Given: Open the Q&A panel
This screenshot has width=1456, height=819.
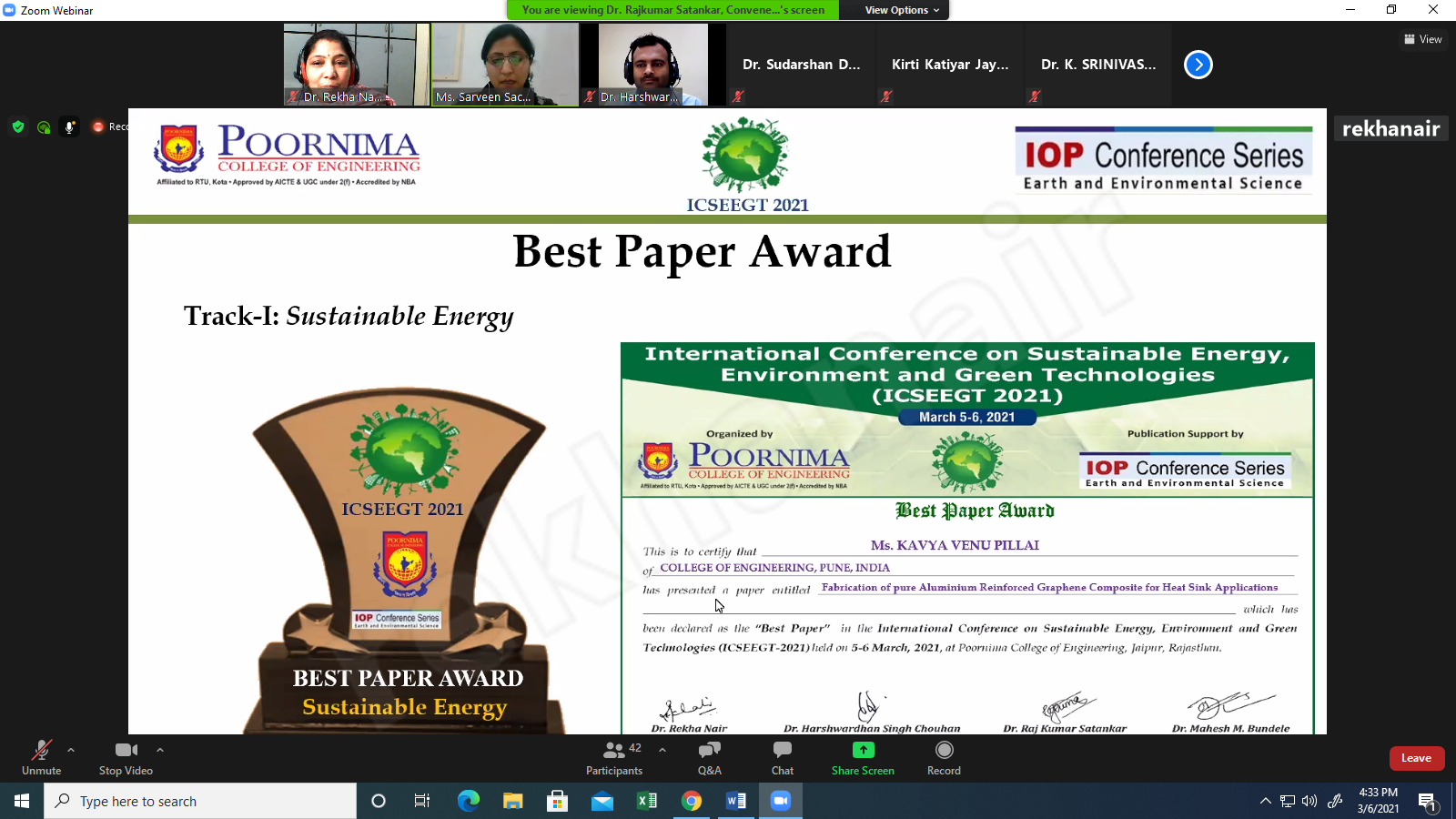Looking at the screenshot, I should 710,757.
